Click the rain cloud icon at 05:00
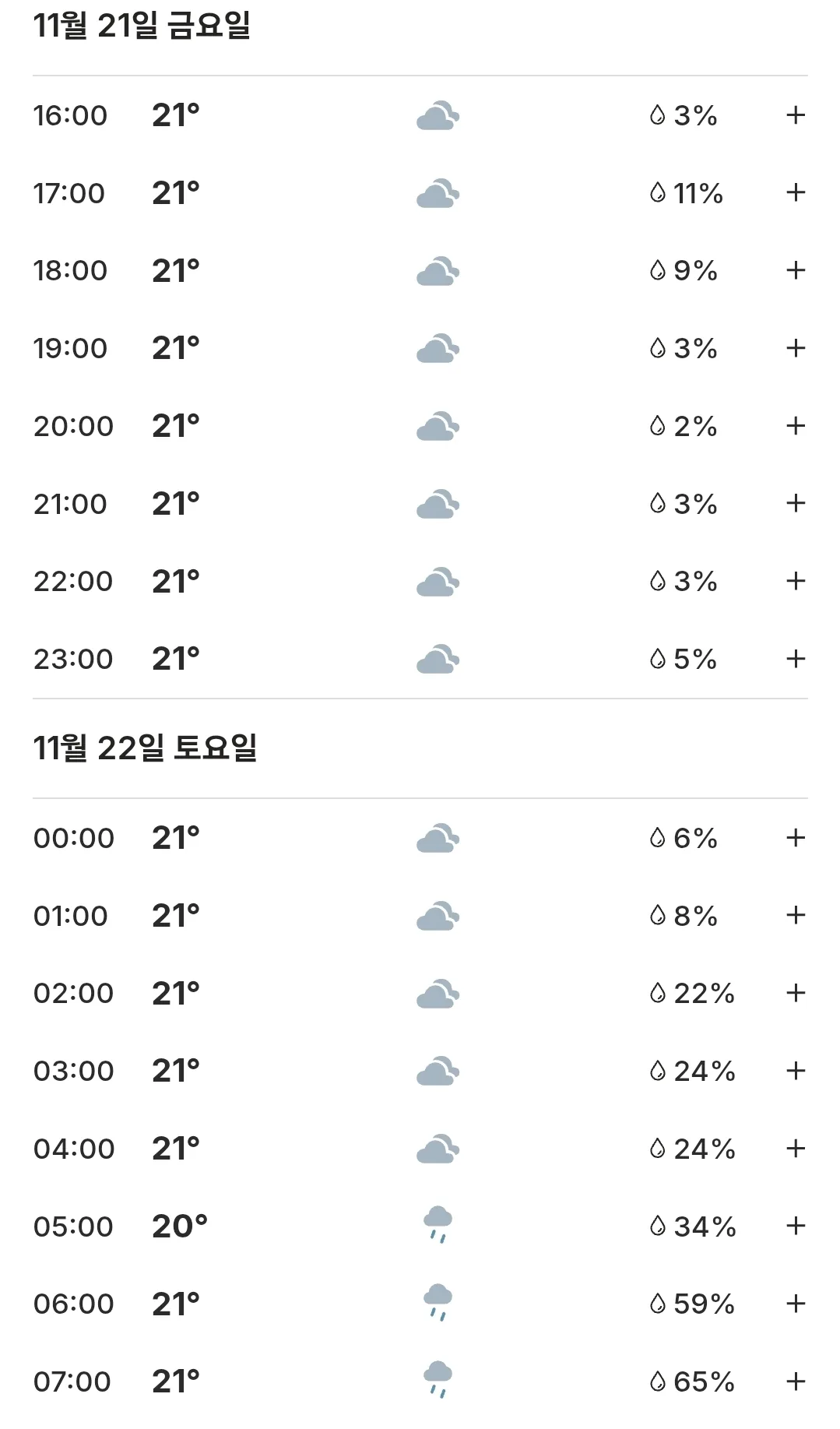This screenshot has width=840, height=1429. point(438,1225)
